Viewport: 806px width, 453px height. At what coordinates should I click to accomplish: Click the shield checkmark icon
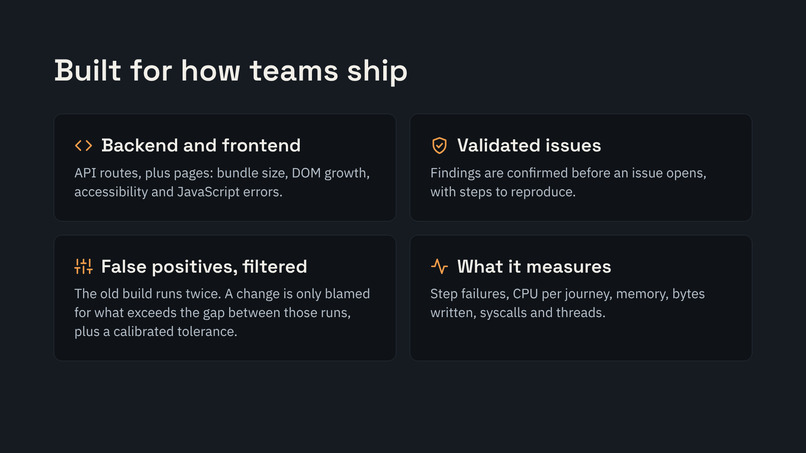(x=439, y=146)
